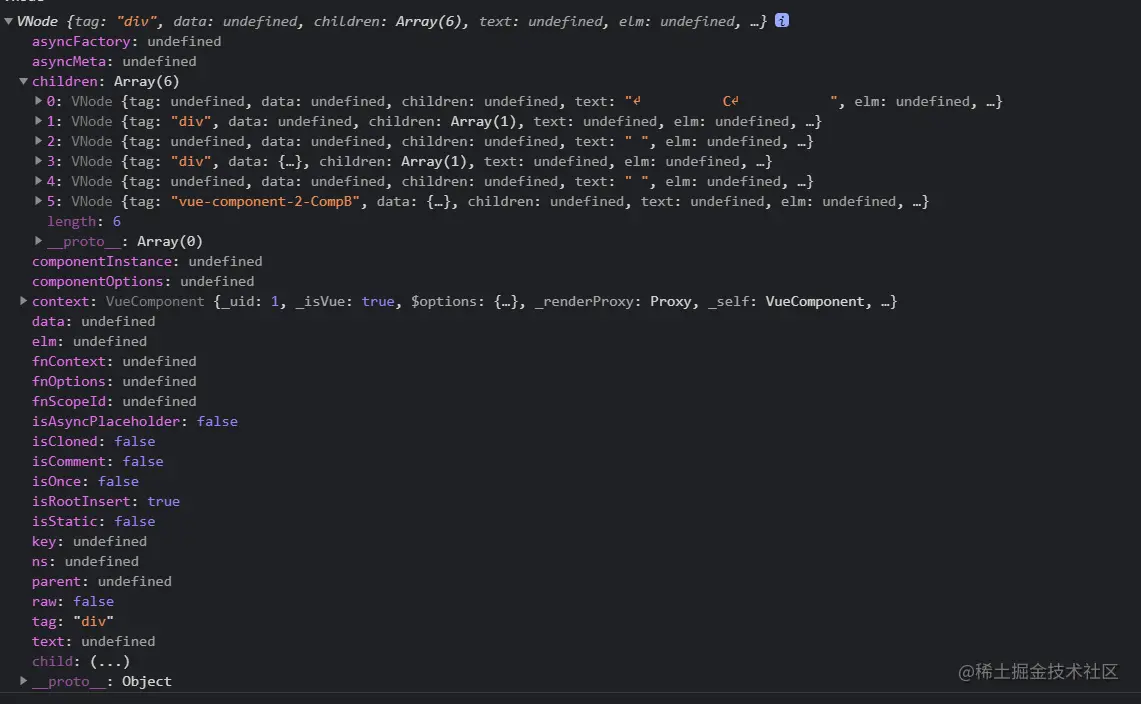
Task: Select the asyncMeta property row
Action: coord(114,61)
